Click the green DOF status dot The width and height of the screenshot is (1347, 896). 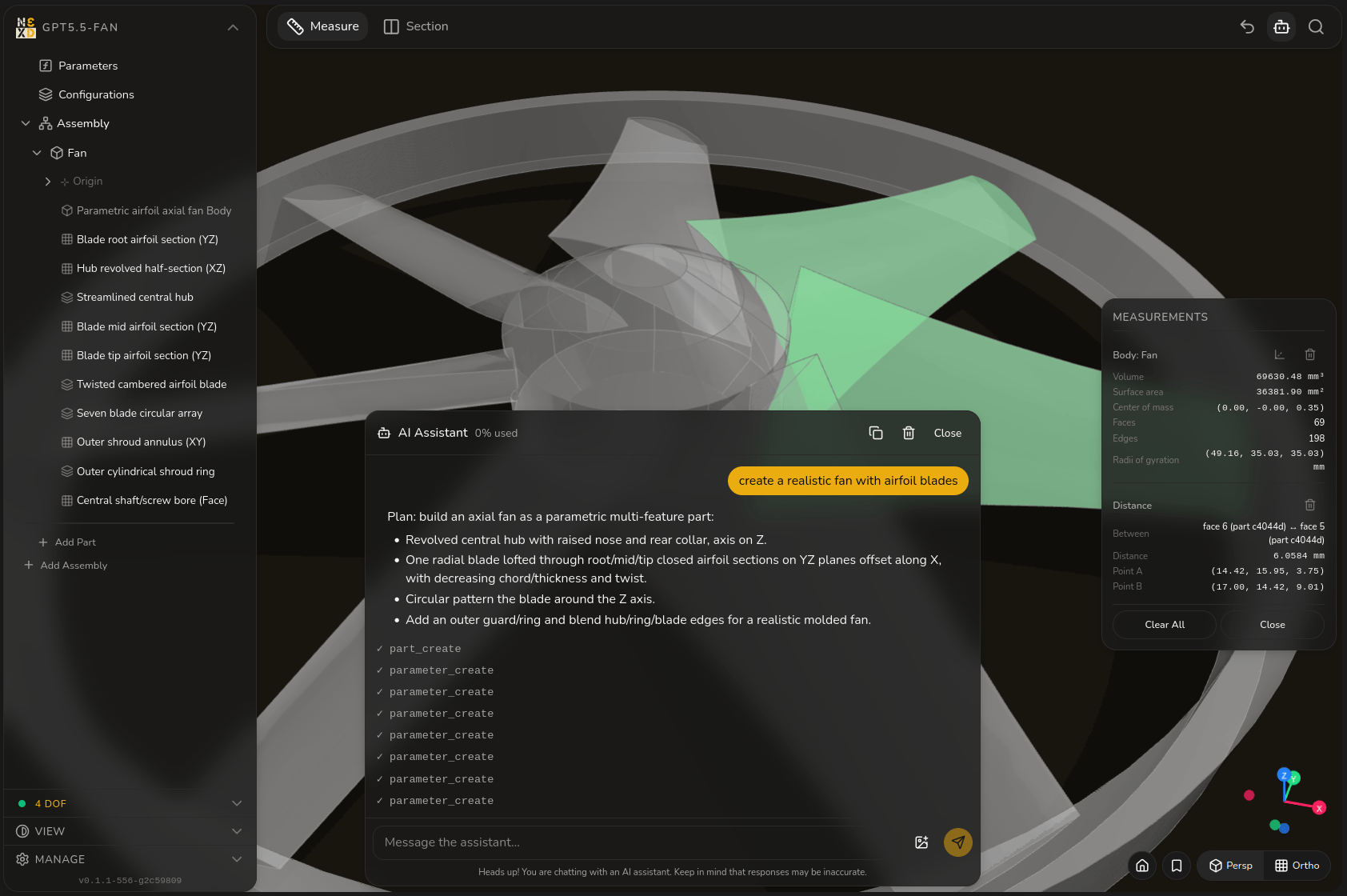click(x=22, y=803)
